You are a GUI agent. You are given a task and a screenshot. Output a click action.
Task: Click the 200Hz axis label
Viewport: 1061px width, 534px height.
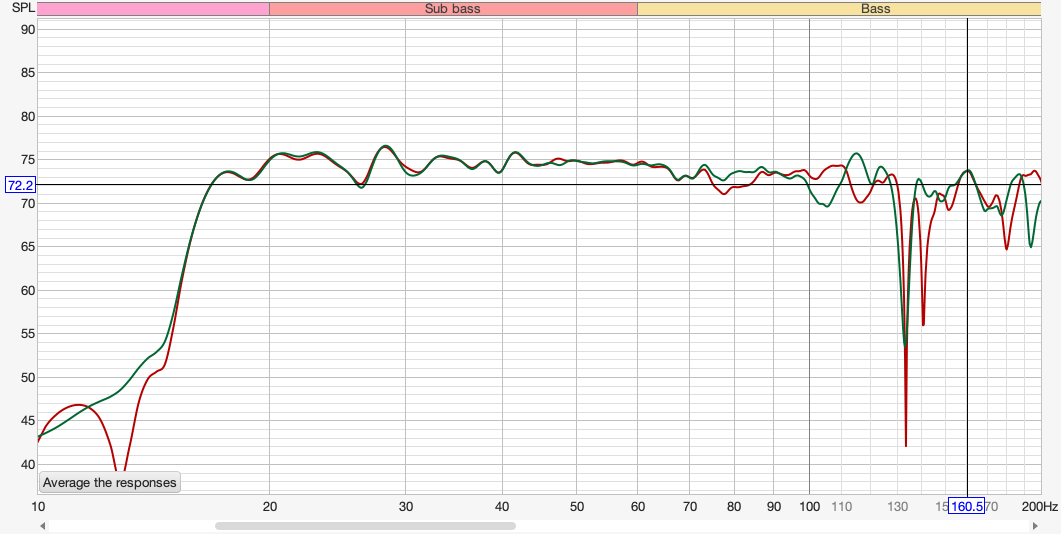1040,506
